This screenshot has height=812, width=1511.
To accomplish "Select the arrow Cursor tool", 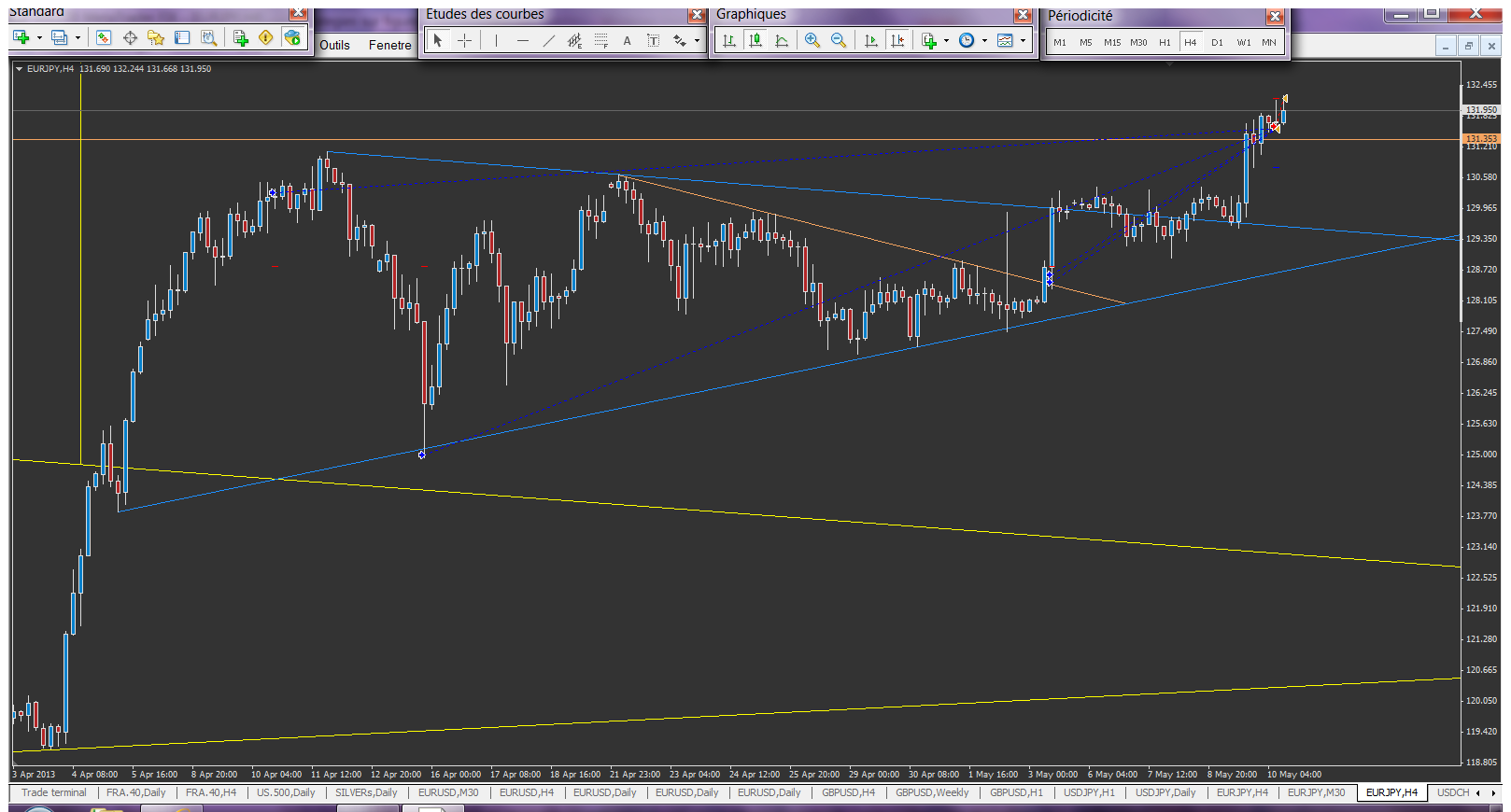I will point(438,40).
